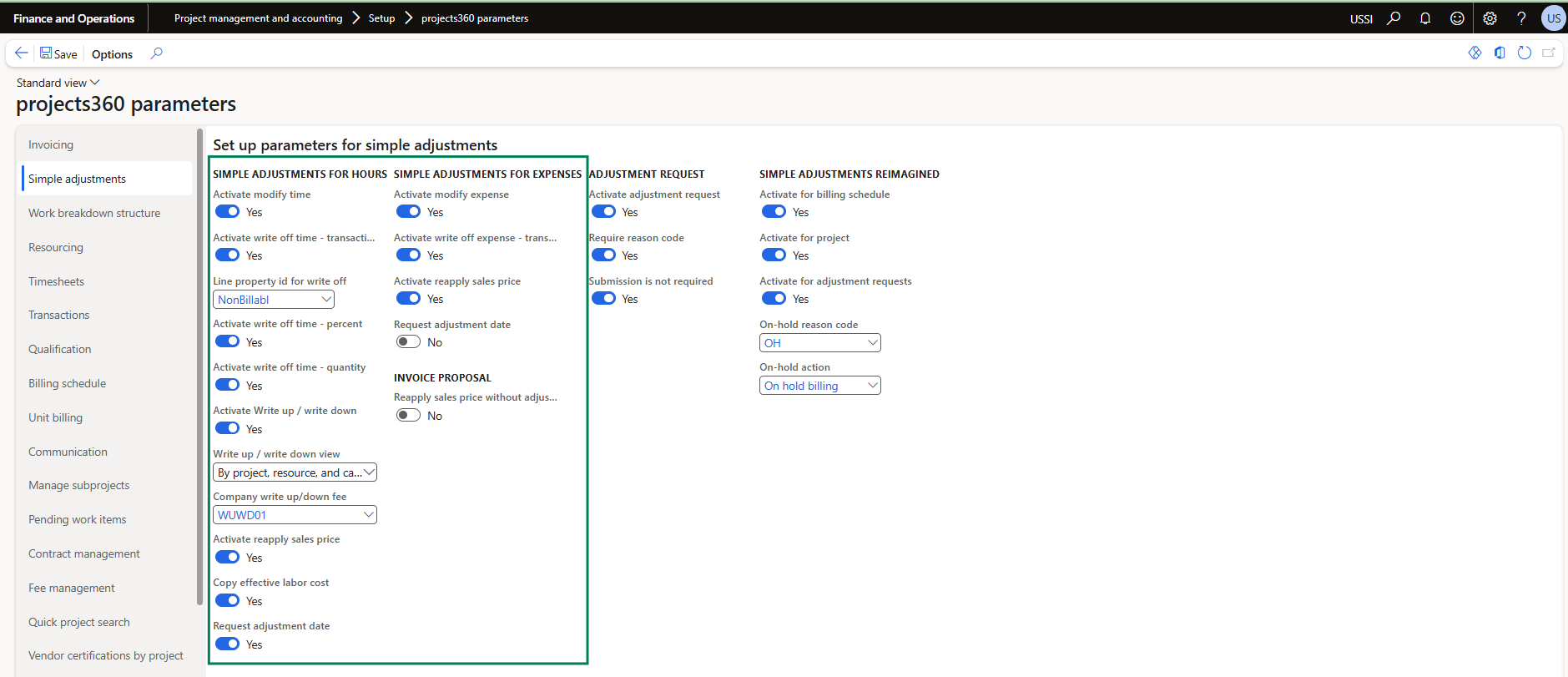Open notifications bell icon
The height and width of the screenshot is (677, 1568).
[x=1425, y=18]
